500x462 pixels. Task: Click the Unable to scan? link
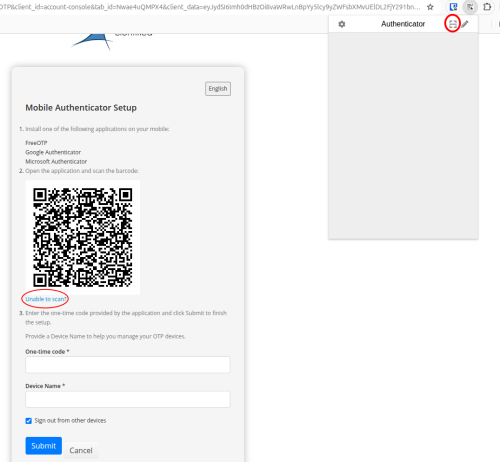[x=46, y=299]
